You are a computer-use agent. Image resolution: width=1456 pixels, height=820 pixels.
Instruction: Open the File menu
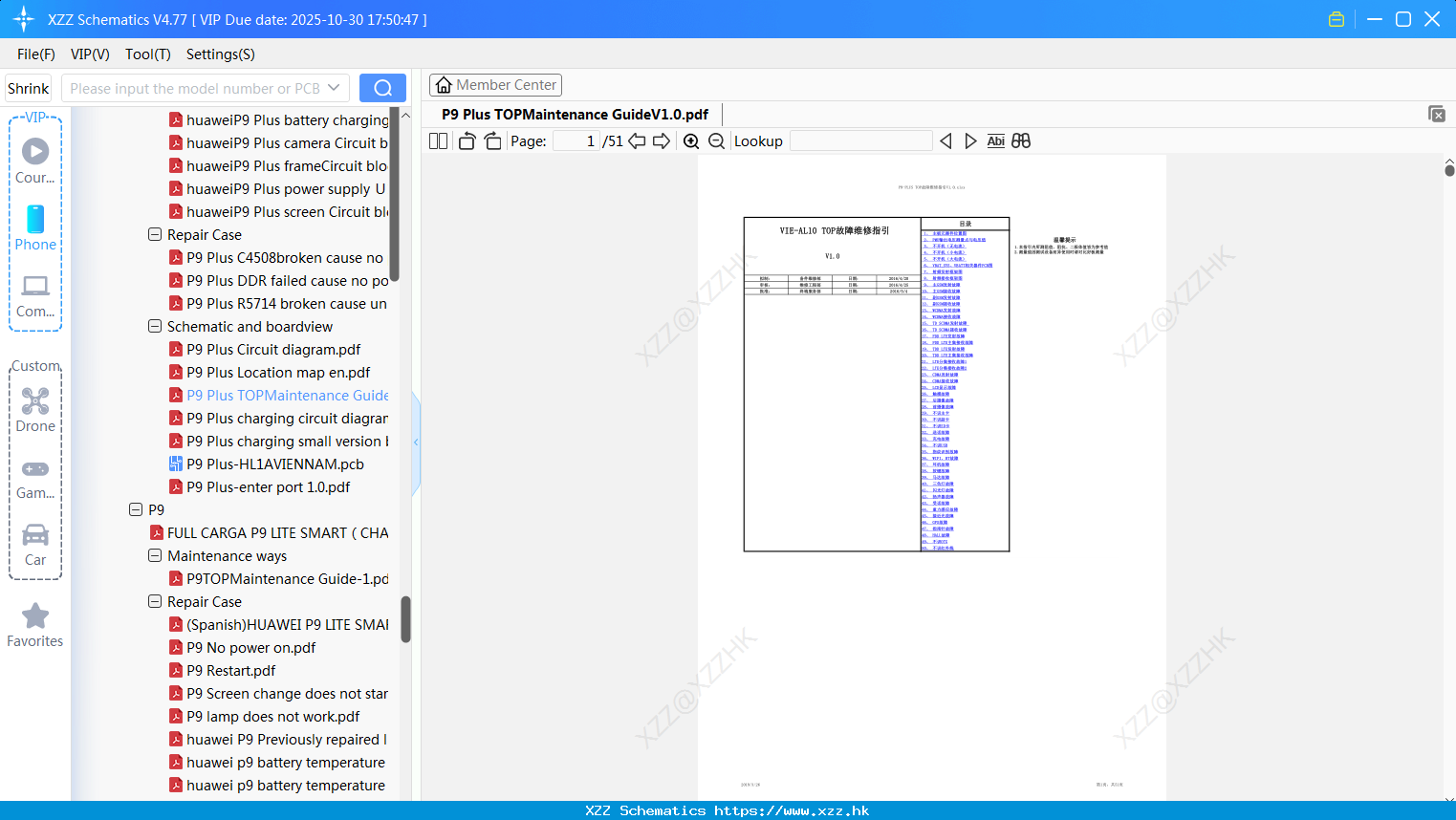pyautogui.click(x=35, y=54)
